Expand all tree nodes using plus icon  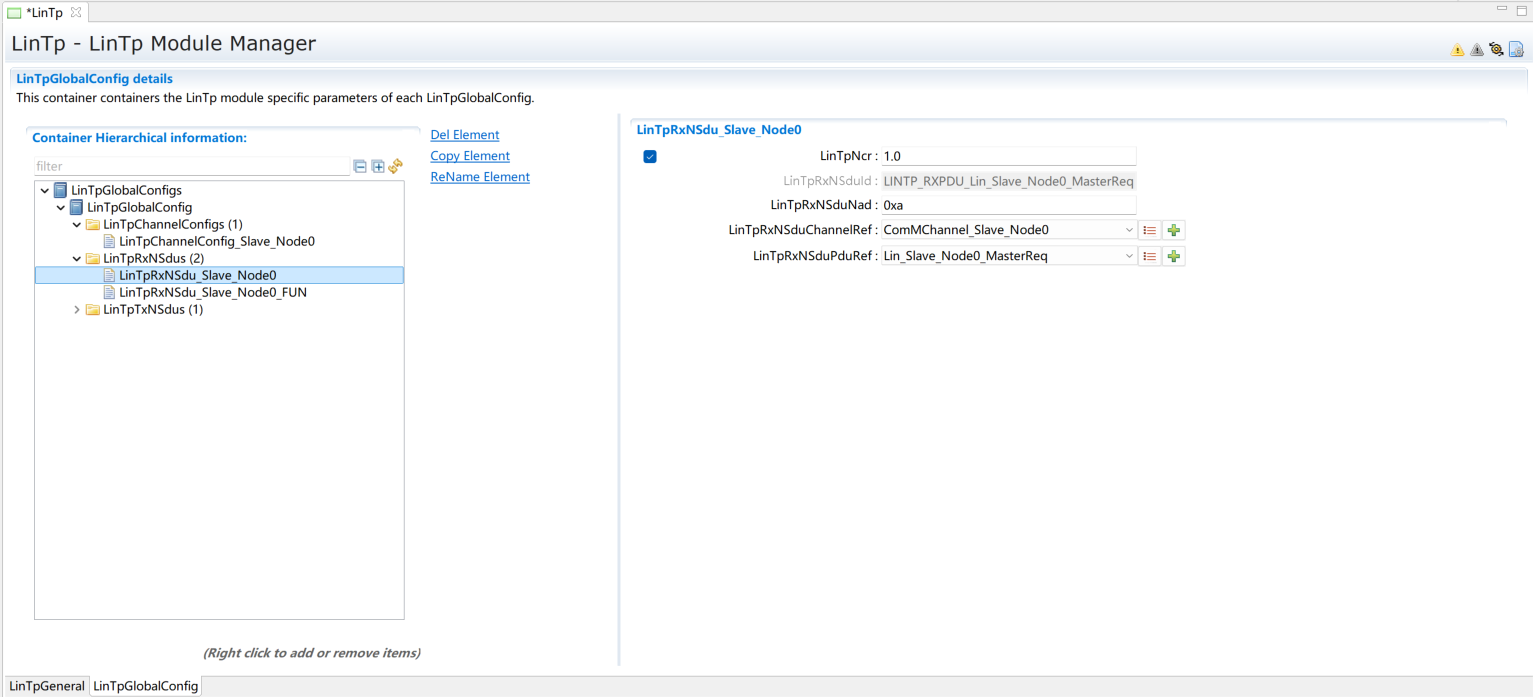[378, 167]
